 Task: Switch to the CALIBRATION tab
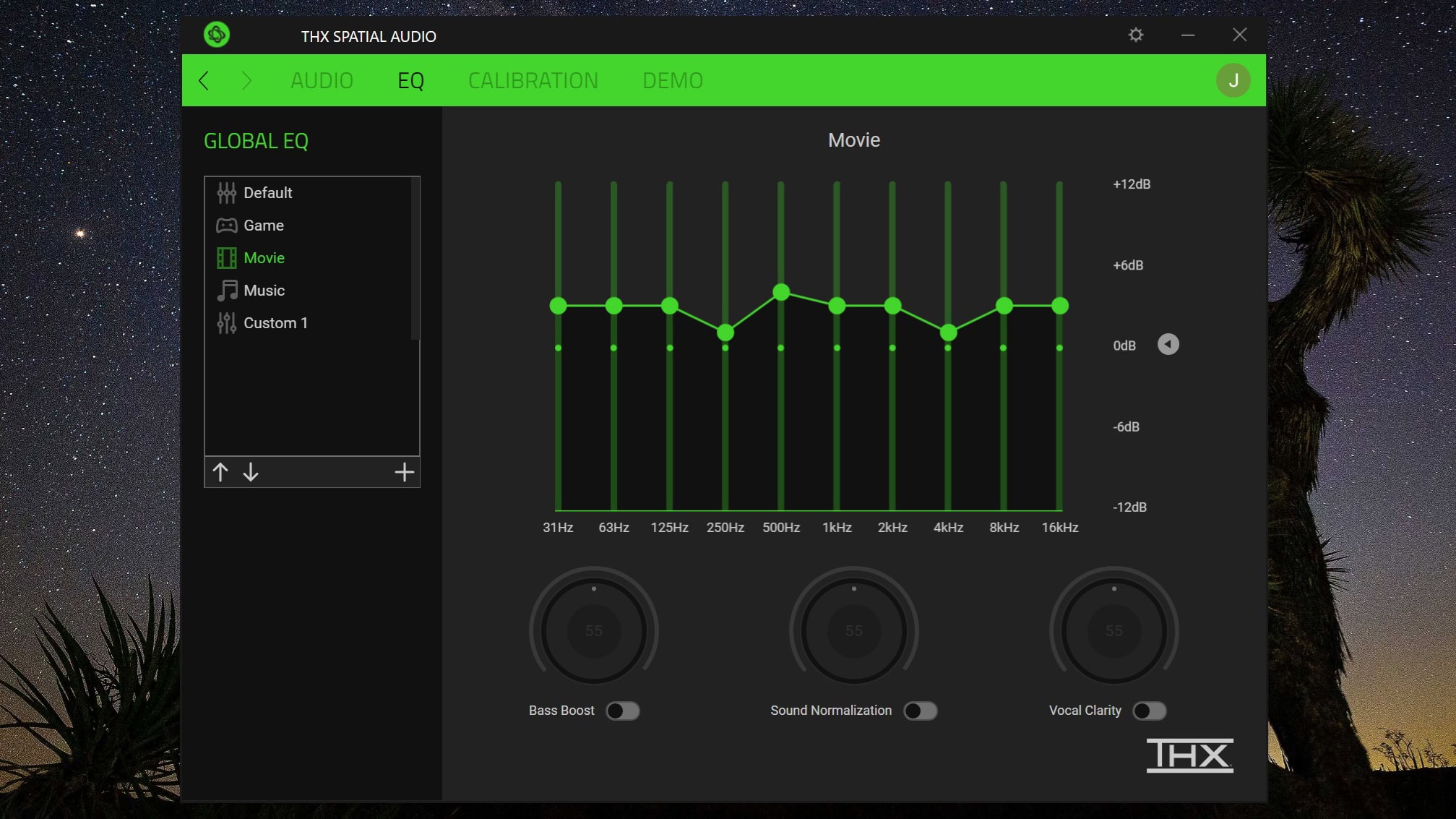[533, 80]
